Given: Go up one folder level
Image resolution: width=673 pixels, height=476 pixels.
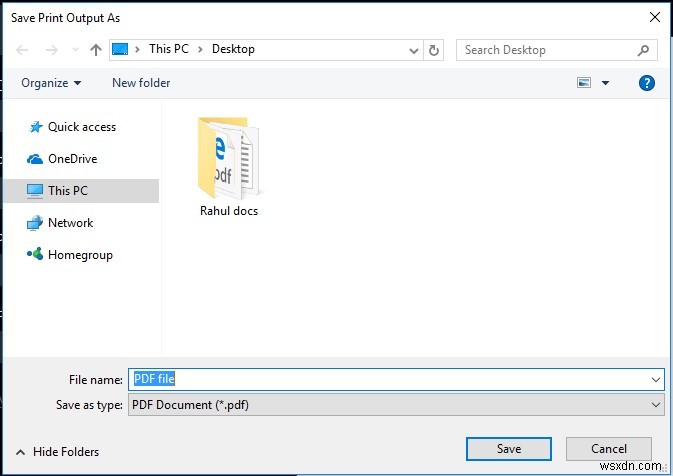Looking at the screenshot, I should (96, 50).
